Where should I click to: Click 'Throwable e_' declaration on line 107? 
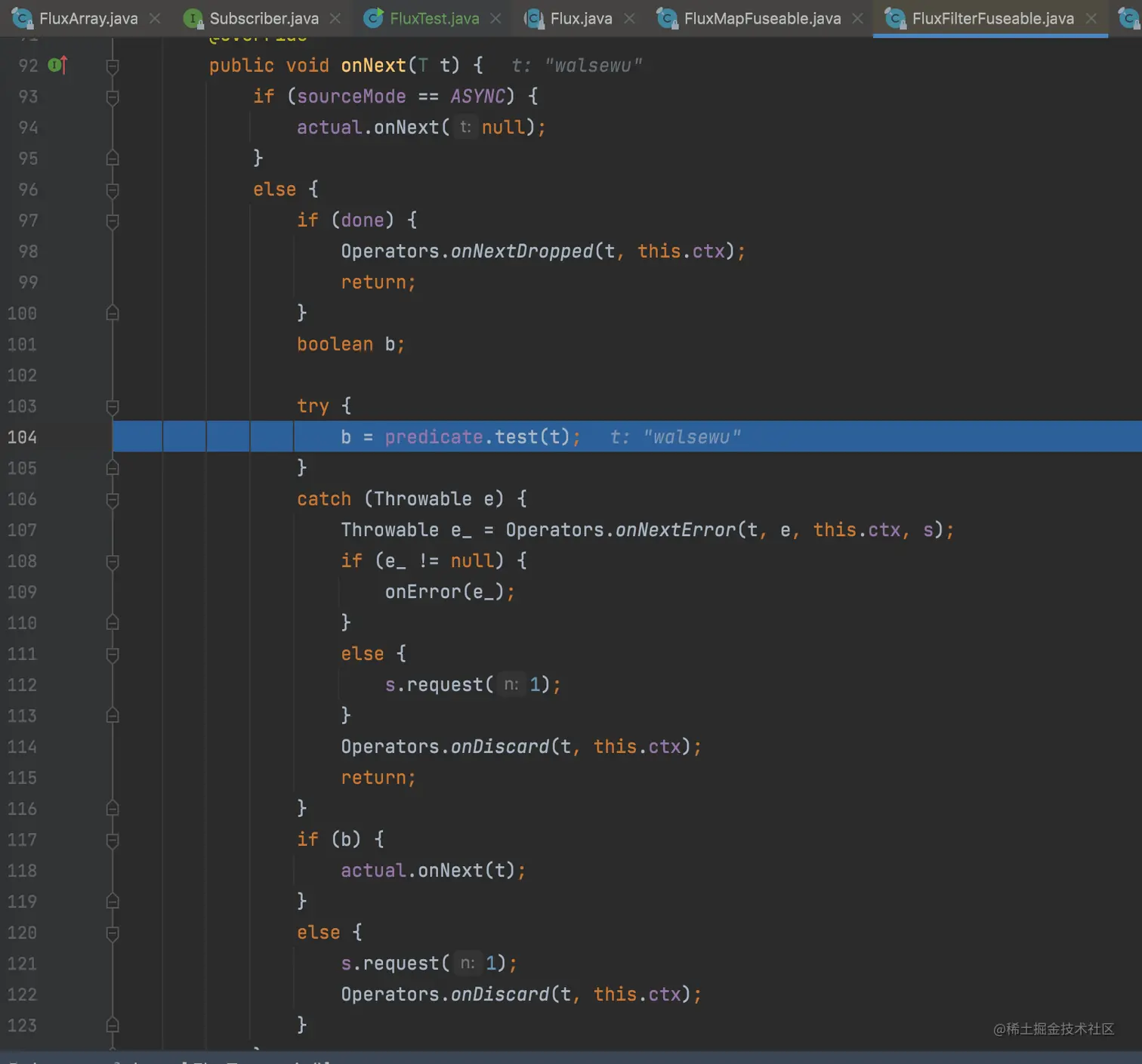coord(406,530)
